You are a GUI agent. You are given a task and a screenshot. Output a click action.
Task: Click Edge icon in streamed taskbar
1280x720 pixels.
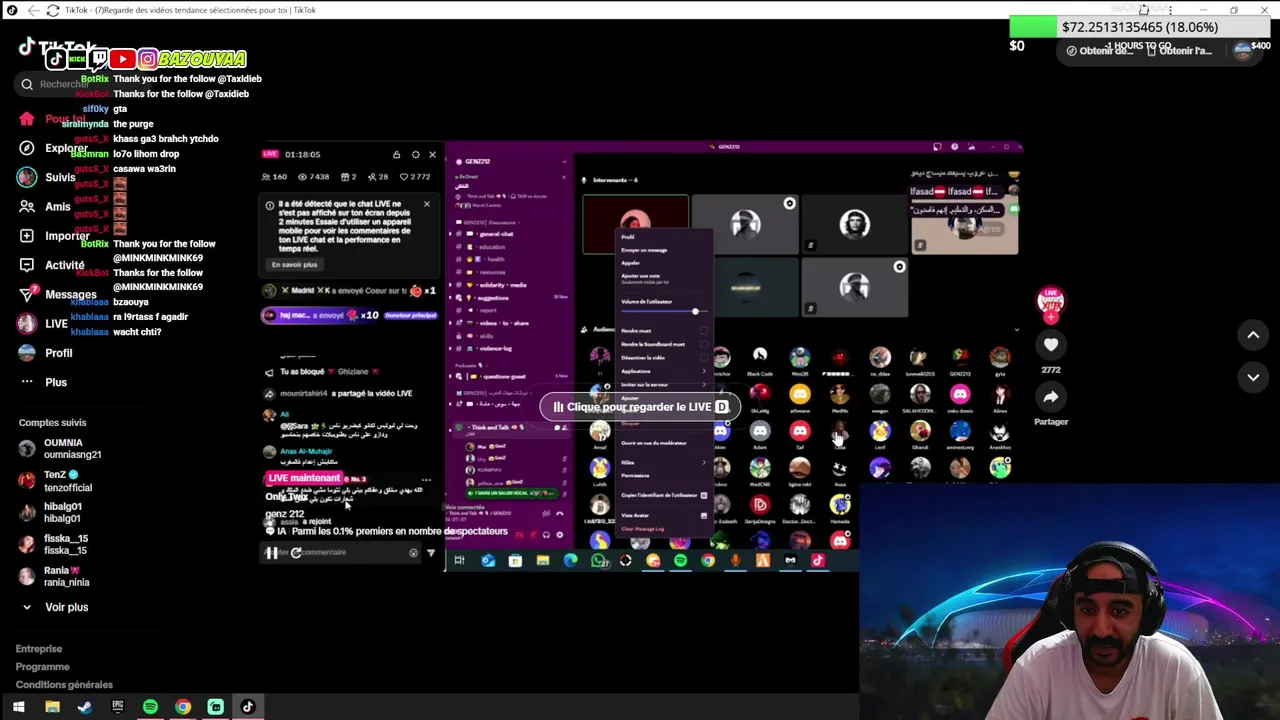click(x=570, y=561)
